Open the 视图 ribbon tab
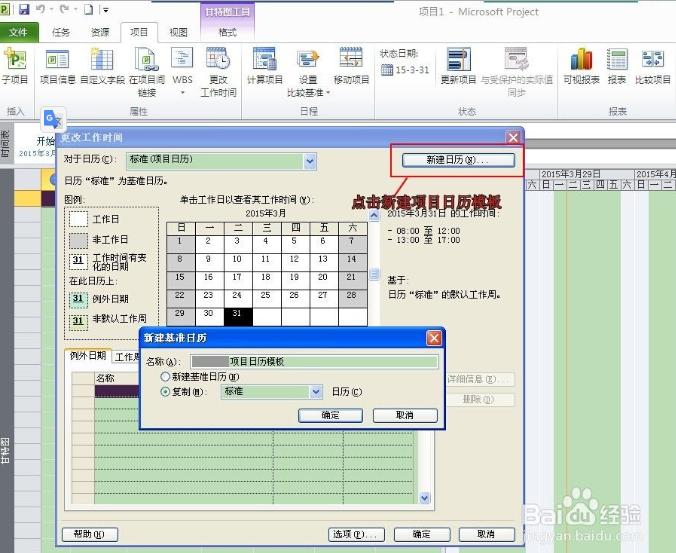This screenshot has height=553, width=676. 178,32
